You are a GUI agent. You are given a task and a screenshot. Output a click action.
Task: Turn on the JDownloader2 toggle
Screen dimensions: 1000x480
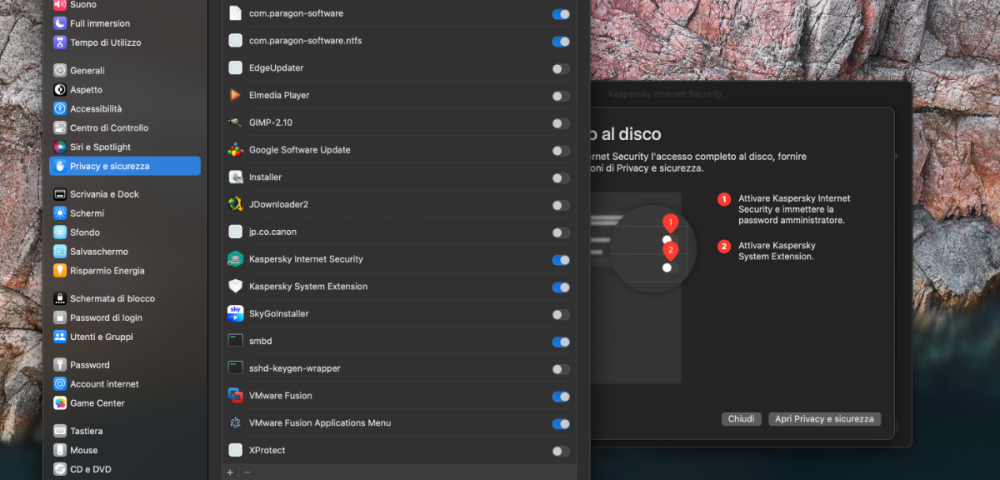[x=561, y=205]
